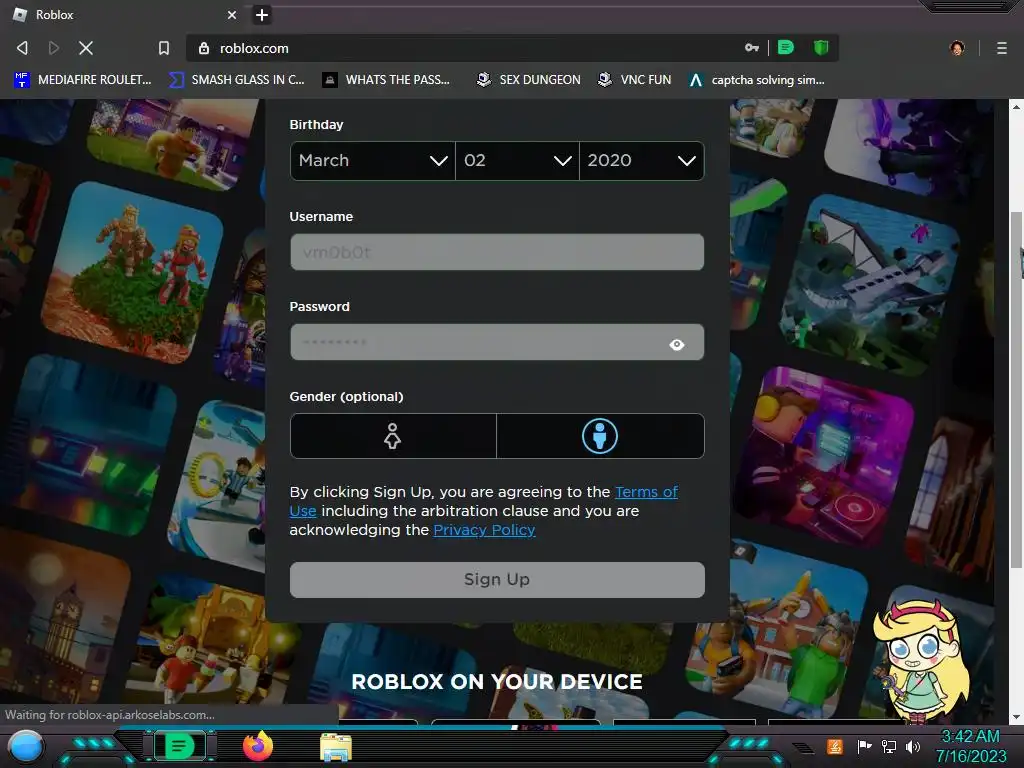Click the lock icon beside roblox.com
1024x768 pixels.
[204, 48]
